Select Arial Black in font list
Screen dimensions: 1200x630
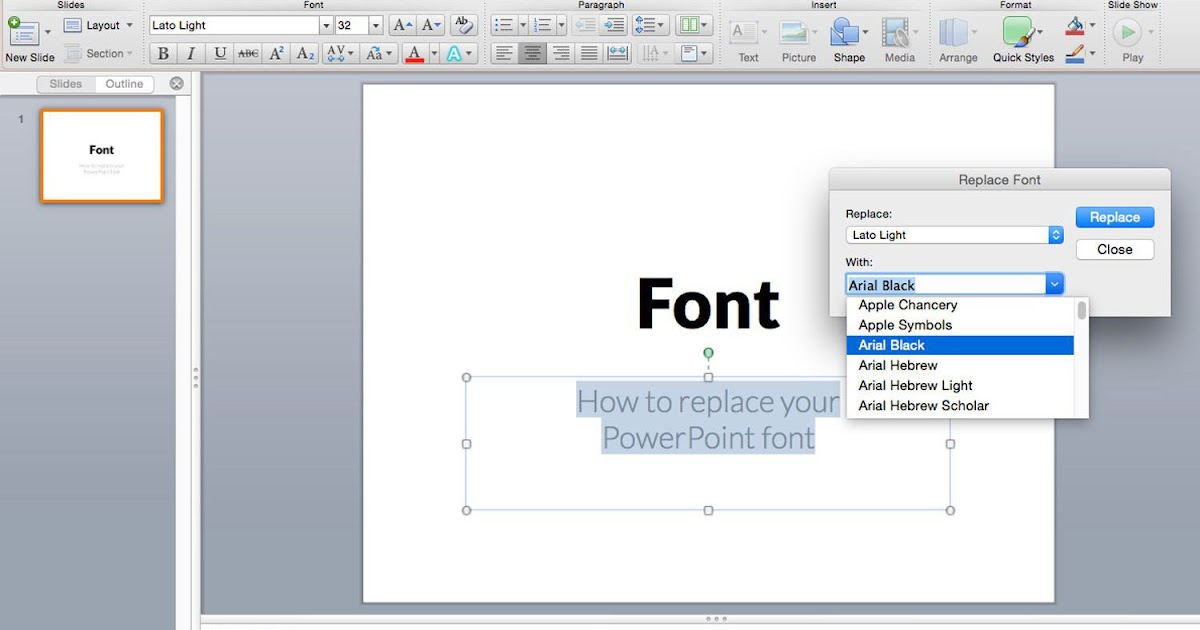tap(960, 345)
